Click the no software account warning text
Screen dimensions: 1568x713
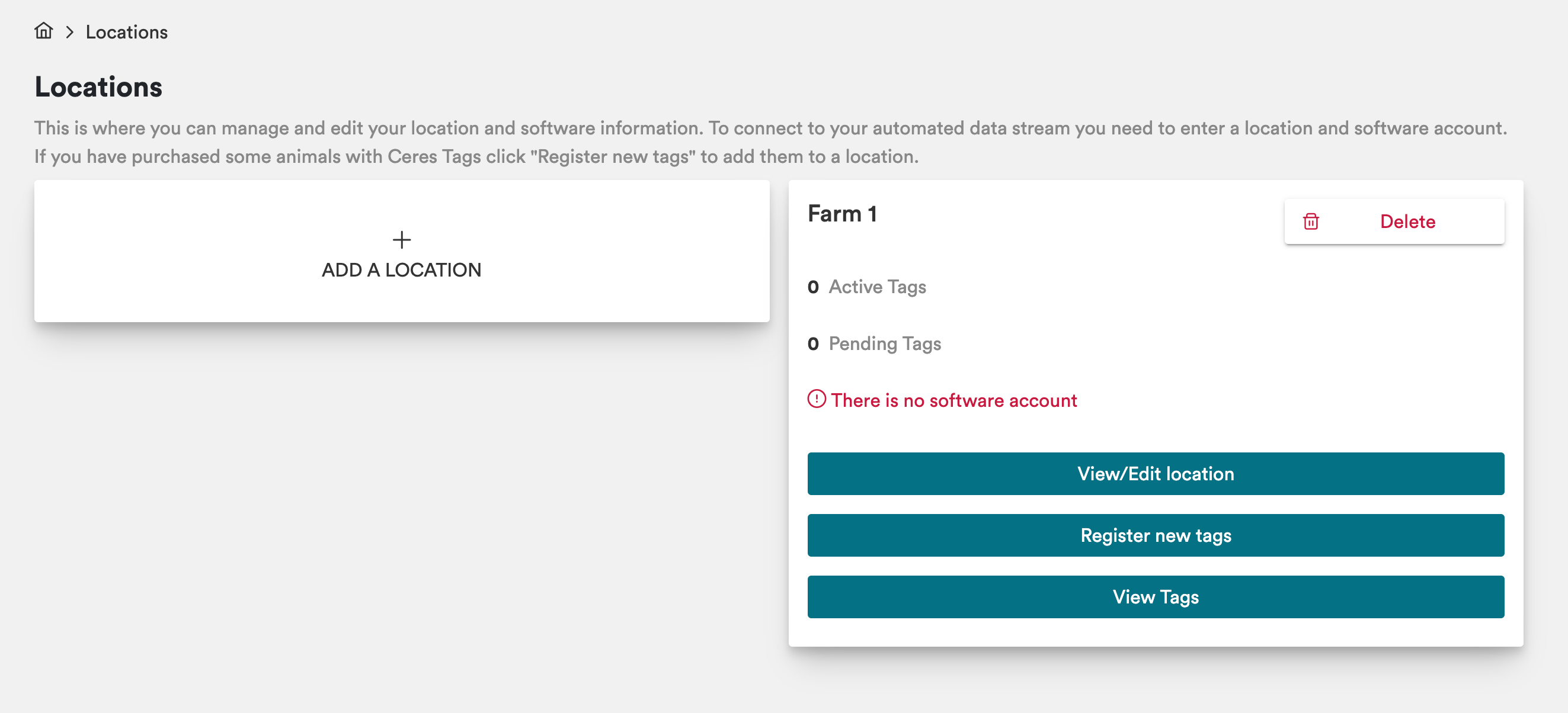[953, 400]
